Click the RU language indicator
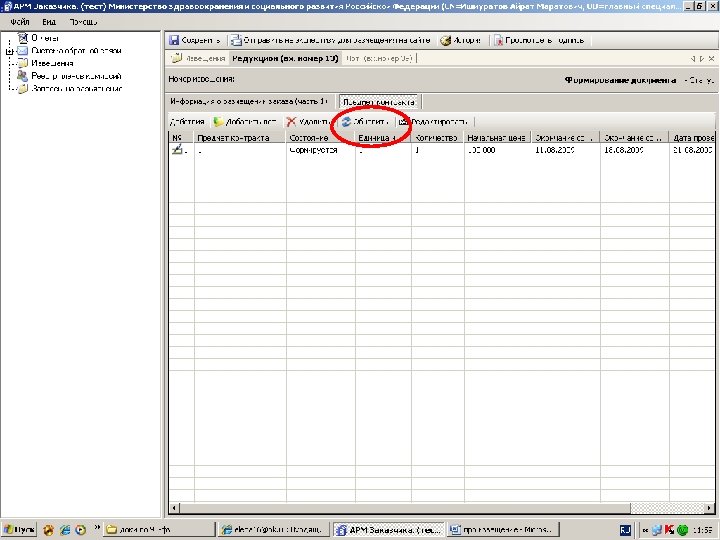The height and width of the screenshot is (540, 720). click(625, 530)
